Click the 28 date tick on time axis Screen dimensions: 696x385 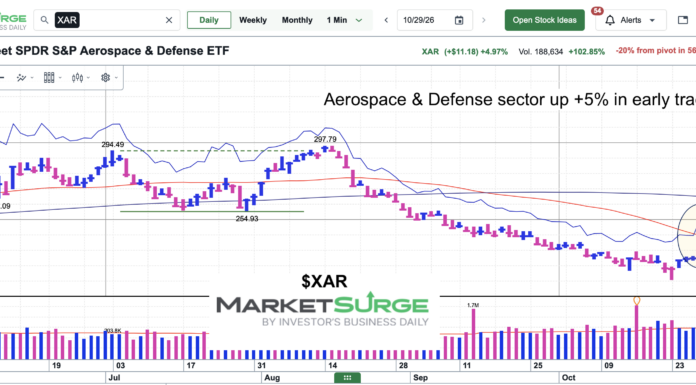(x=403, y=365)
